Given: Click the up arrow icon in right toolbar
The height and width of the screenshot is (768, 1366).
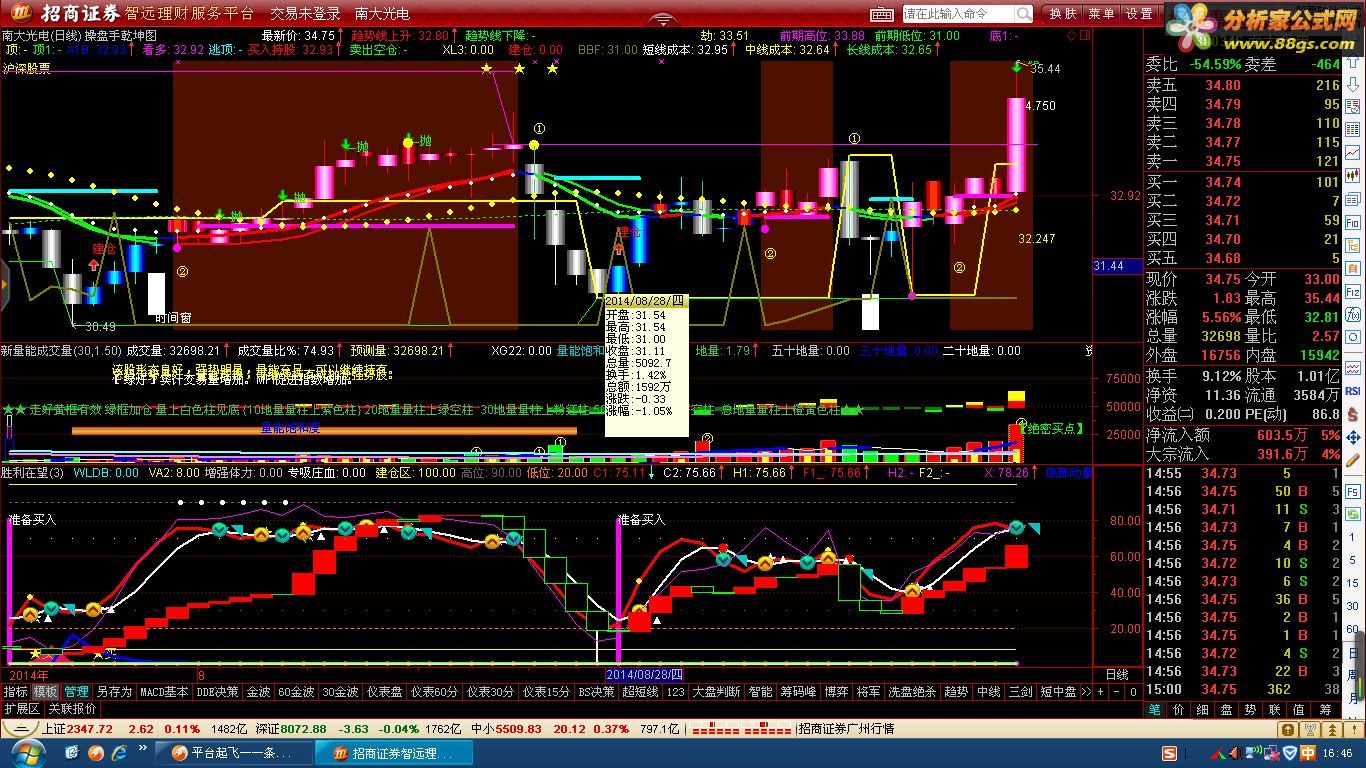Looking at the screenshot, I should click(x=1353, y=62).
